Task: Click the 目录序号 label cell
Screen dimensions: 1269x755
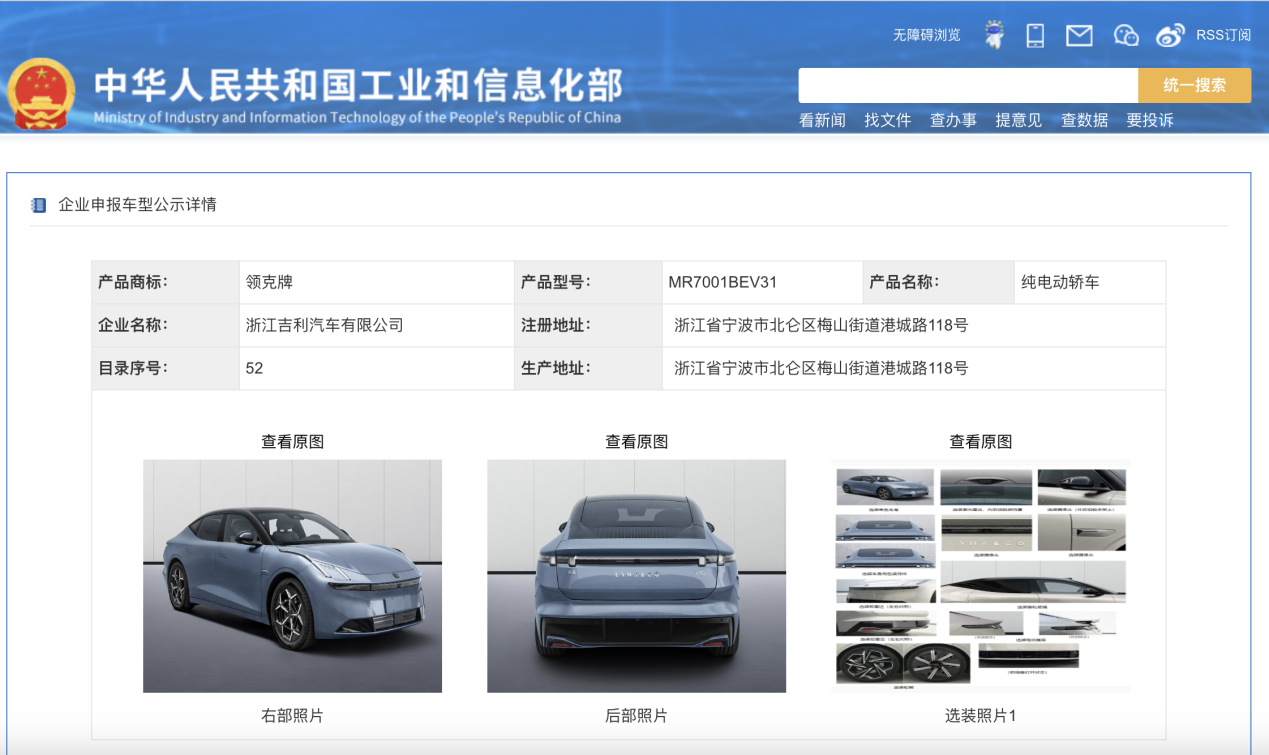Action: pyautogui.click(x=165, y=368)
